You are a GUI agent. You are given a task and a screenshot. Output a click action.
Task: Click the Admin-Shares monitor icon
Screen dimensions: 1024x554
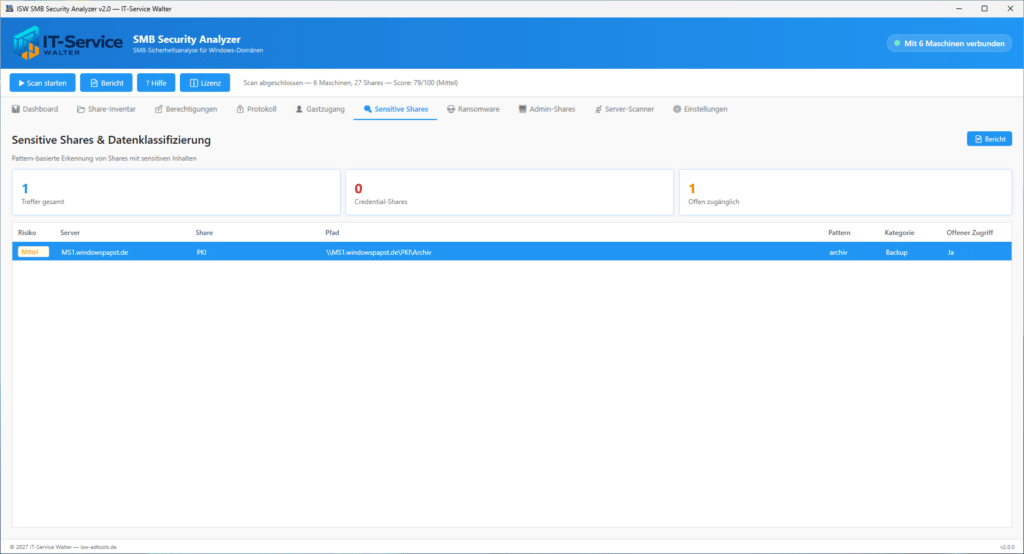[522, 109]
